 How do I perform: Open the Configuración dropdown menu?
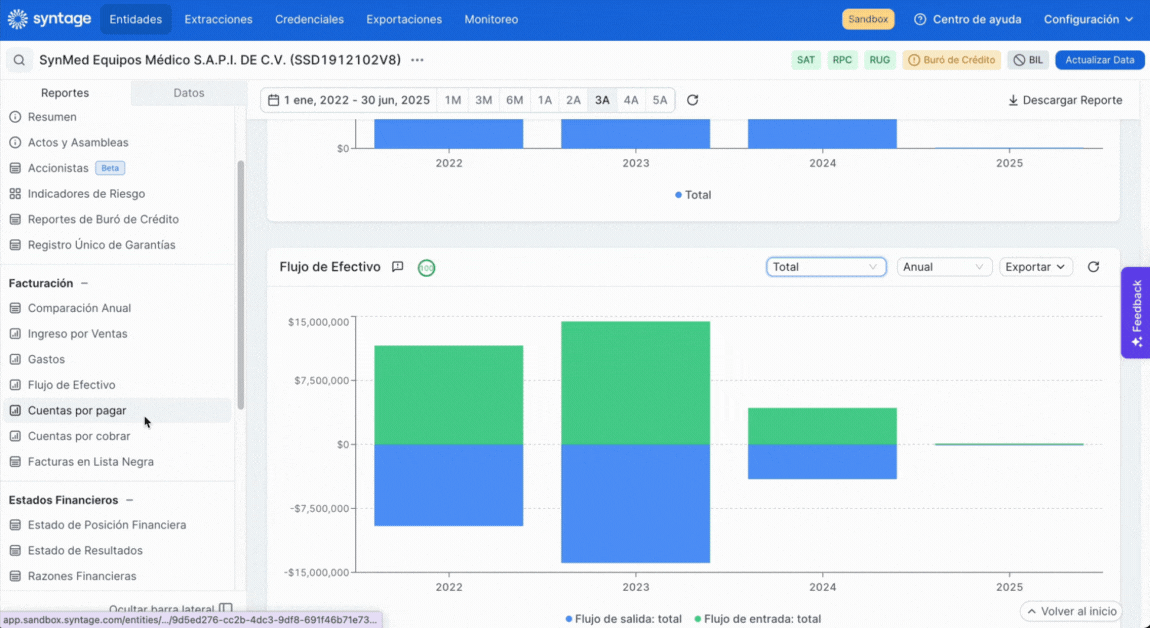[x=1088, y=19]
